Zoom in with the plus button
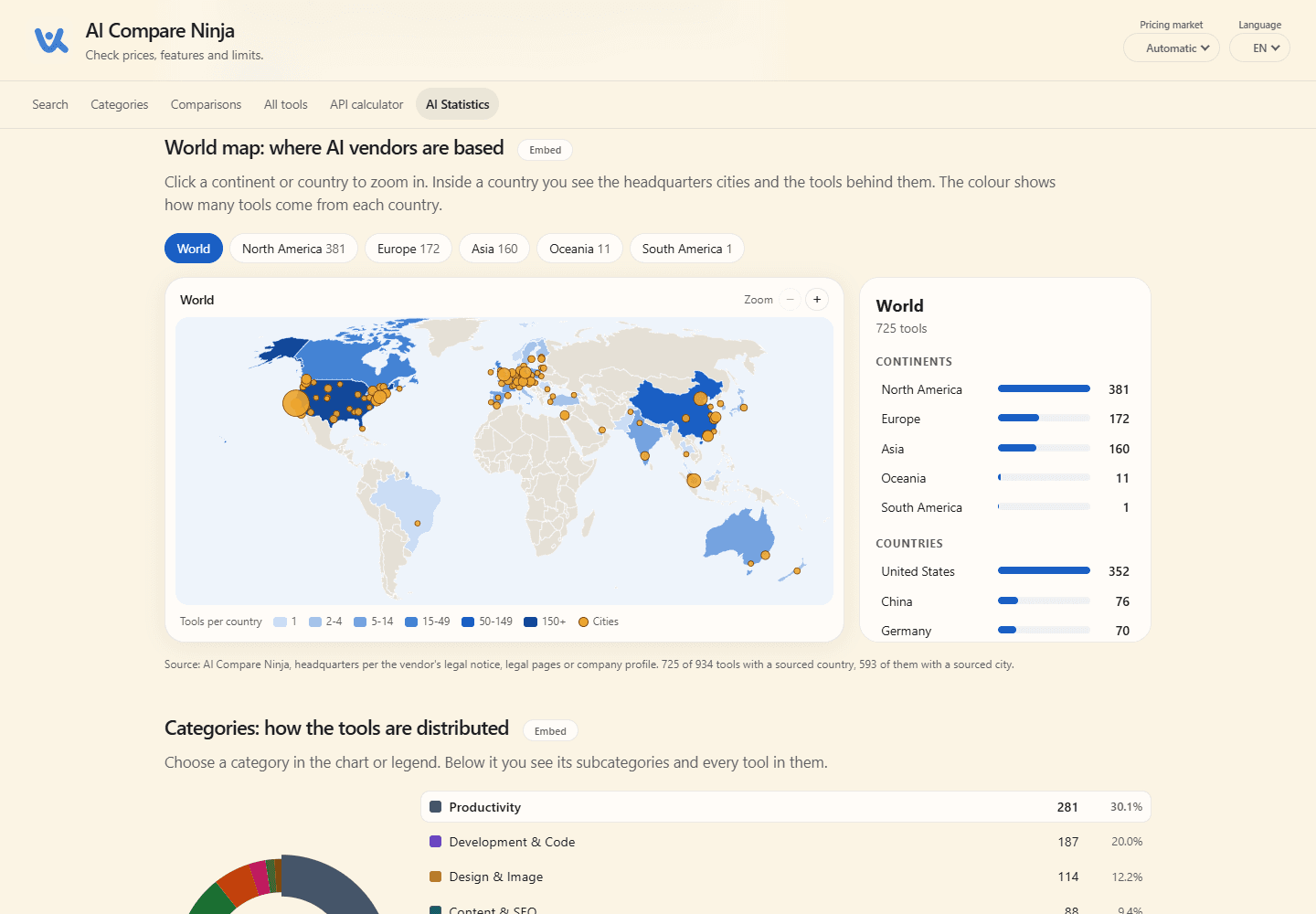The height and width of the screenshot is (914, 1316). 817,299
